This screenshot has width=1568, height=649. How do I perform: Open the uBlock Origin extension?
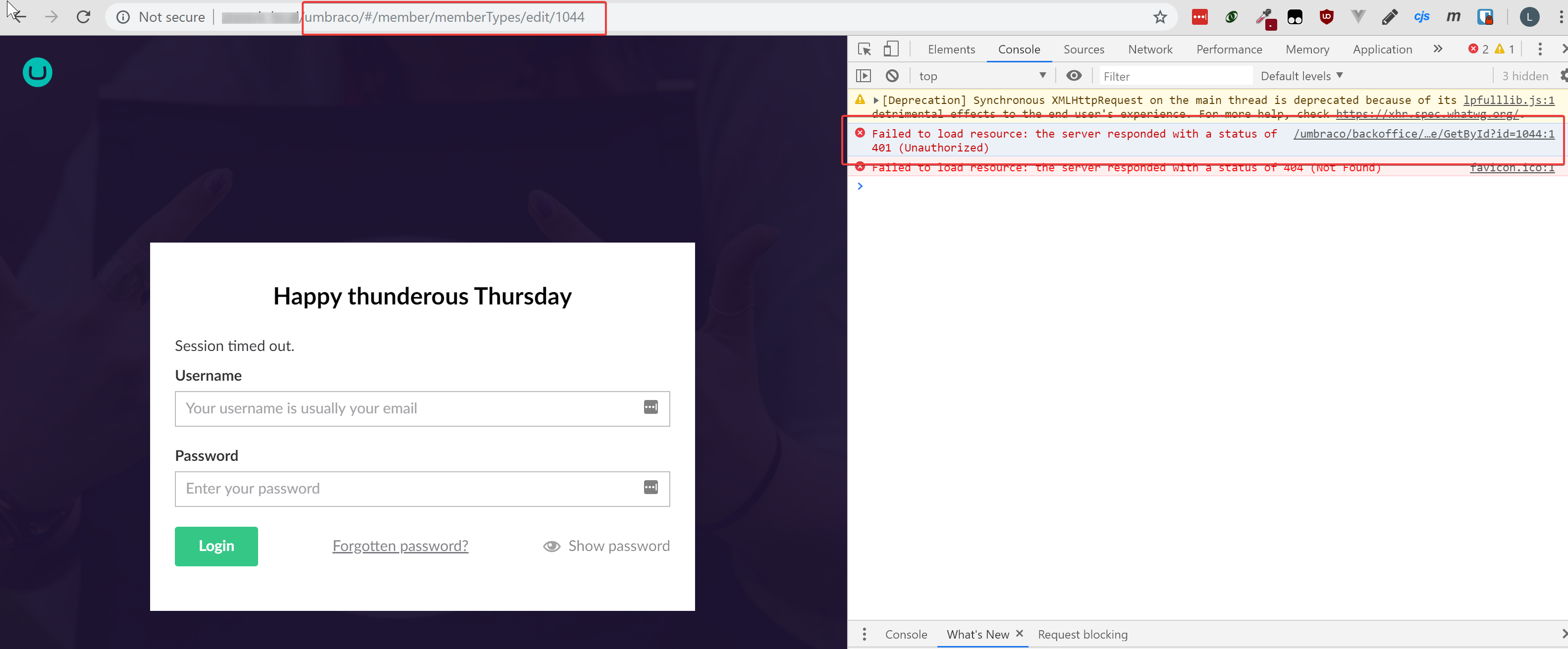pos(1327,16)
